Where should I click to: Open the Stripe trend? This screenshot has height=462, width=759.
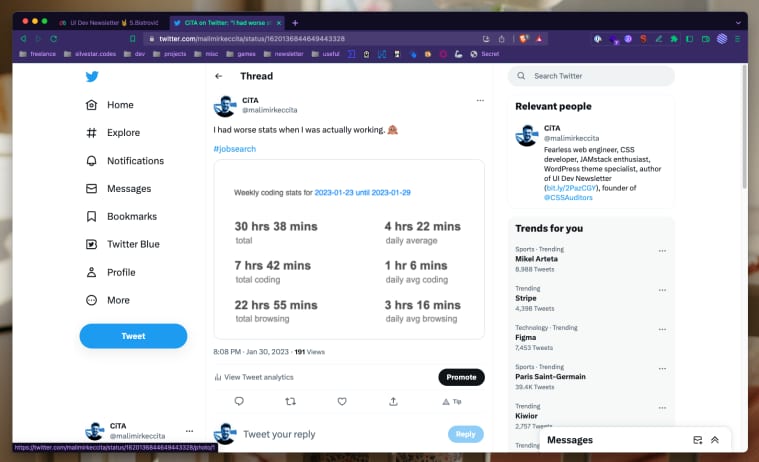[526, 298]
